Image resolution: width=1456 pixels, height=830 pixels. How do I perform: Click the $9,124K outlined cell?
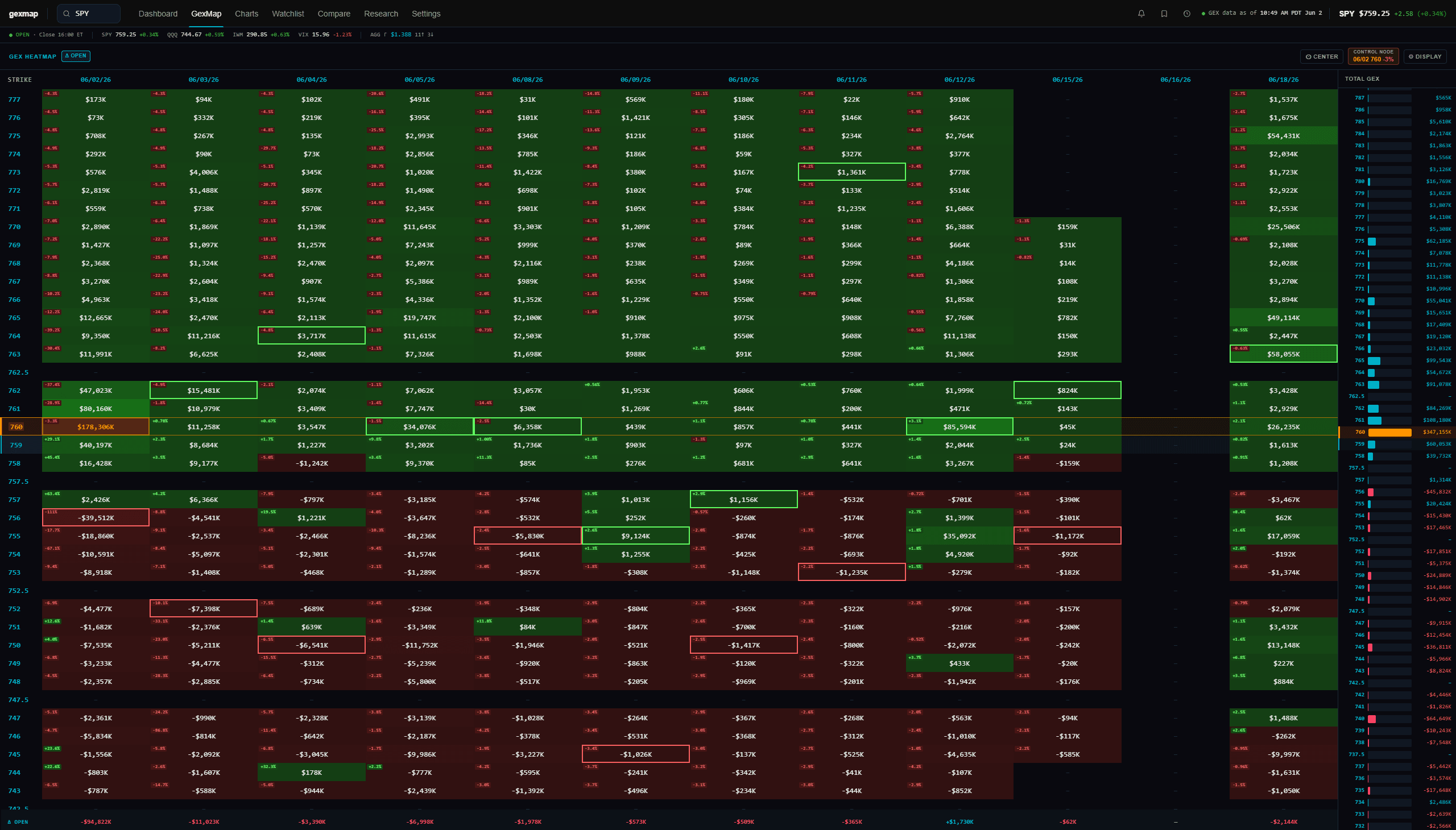pos(635,536)
